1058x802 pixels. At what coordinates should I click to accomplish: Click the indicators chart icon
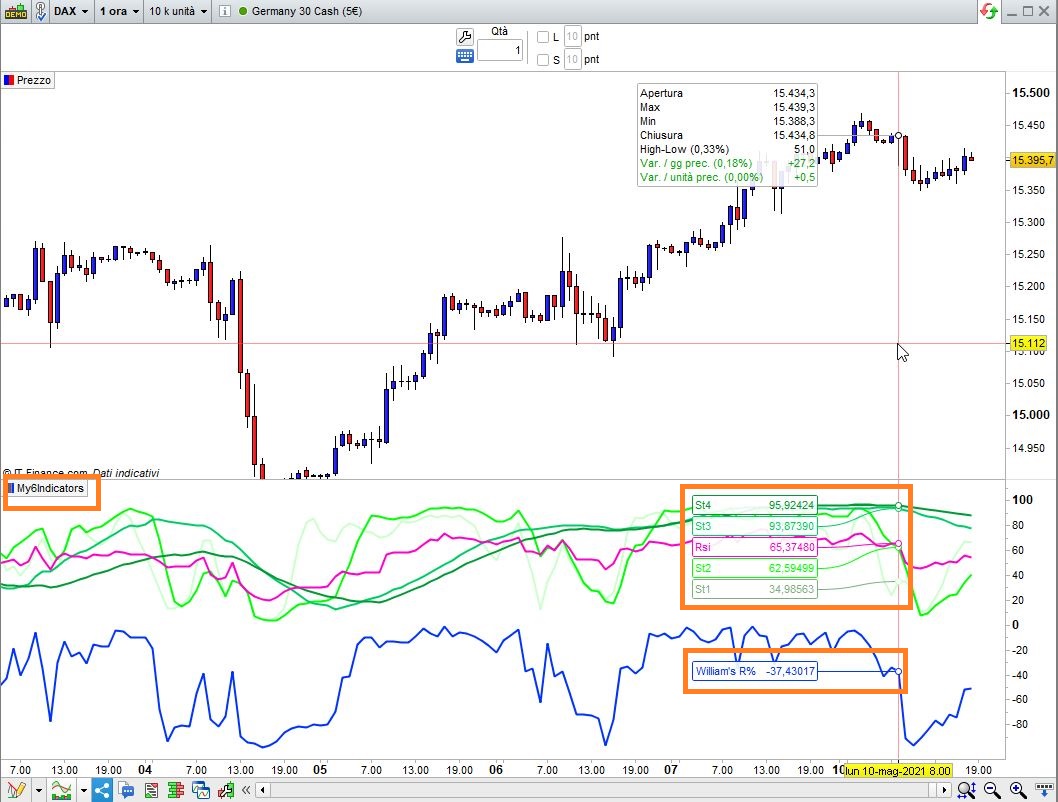(61, 789)
